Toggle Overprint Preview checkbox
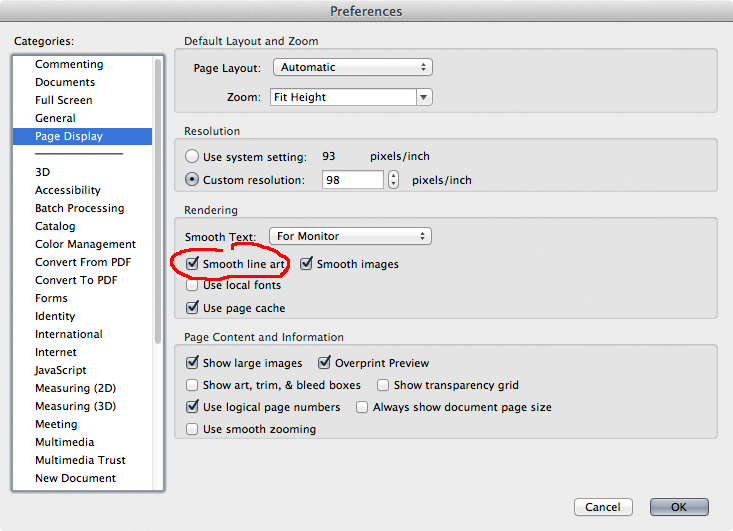 pyautogui.click(x=324, y=363)
